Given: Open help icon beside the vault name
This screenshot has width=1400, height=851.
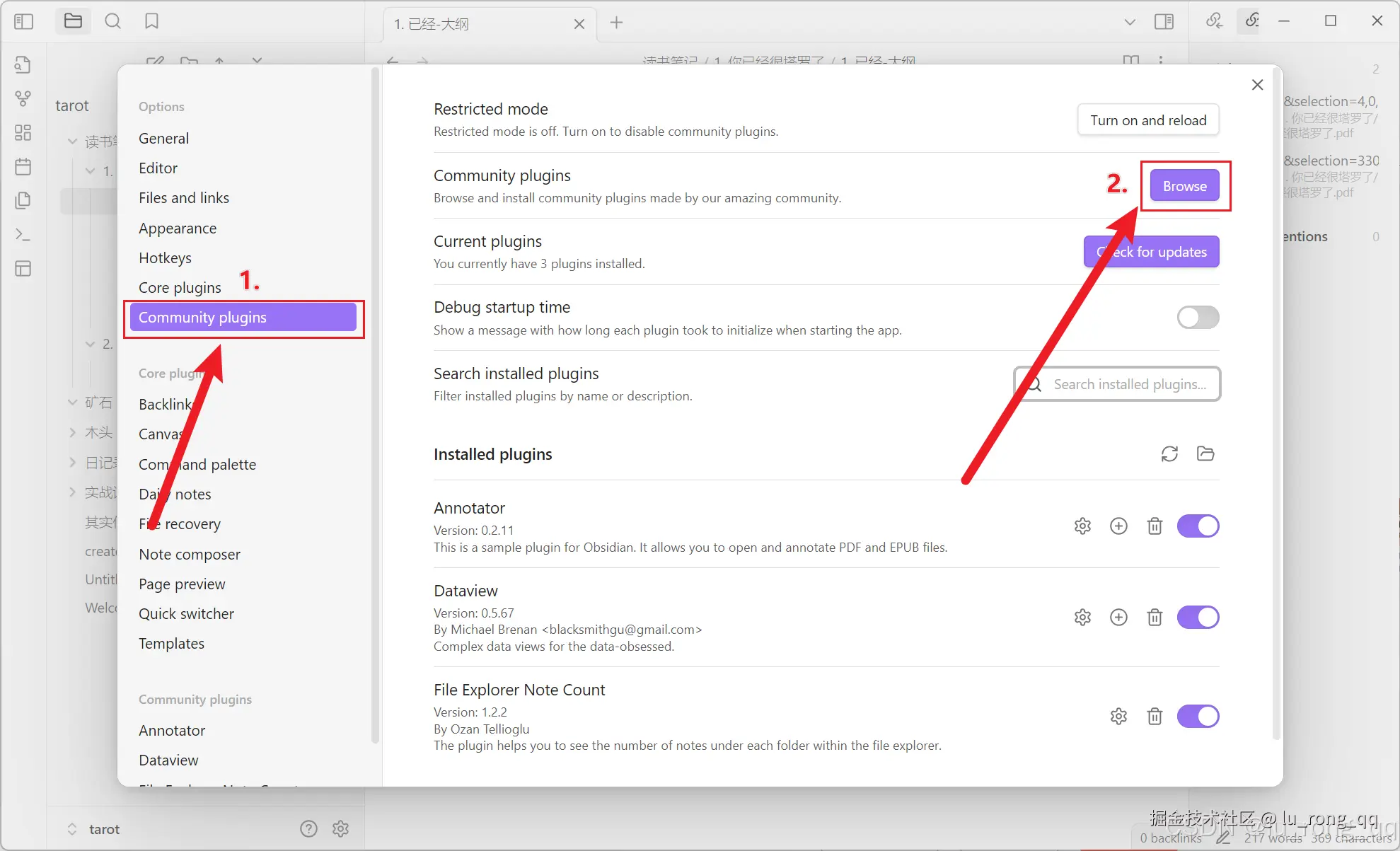Looking at the screenshot, I should pos(308,828).
